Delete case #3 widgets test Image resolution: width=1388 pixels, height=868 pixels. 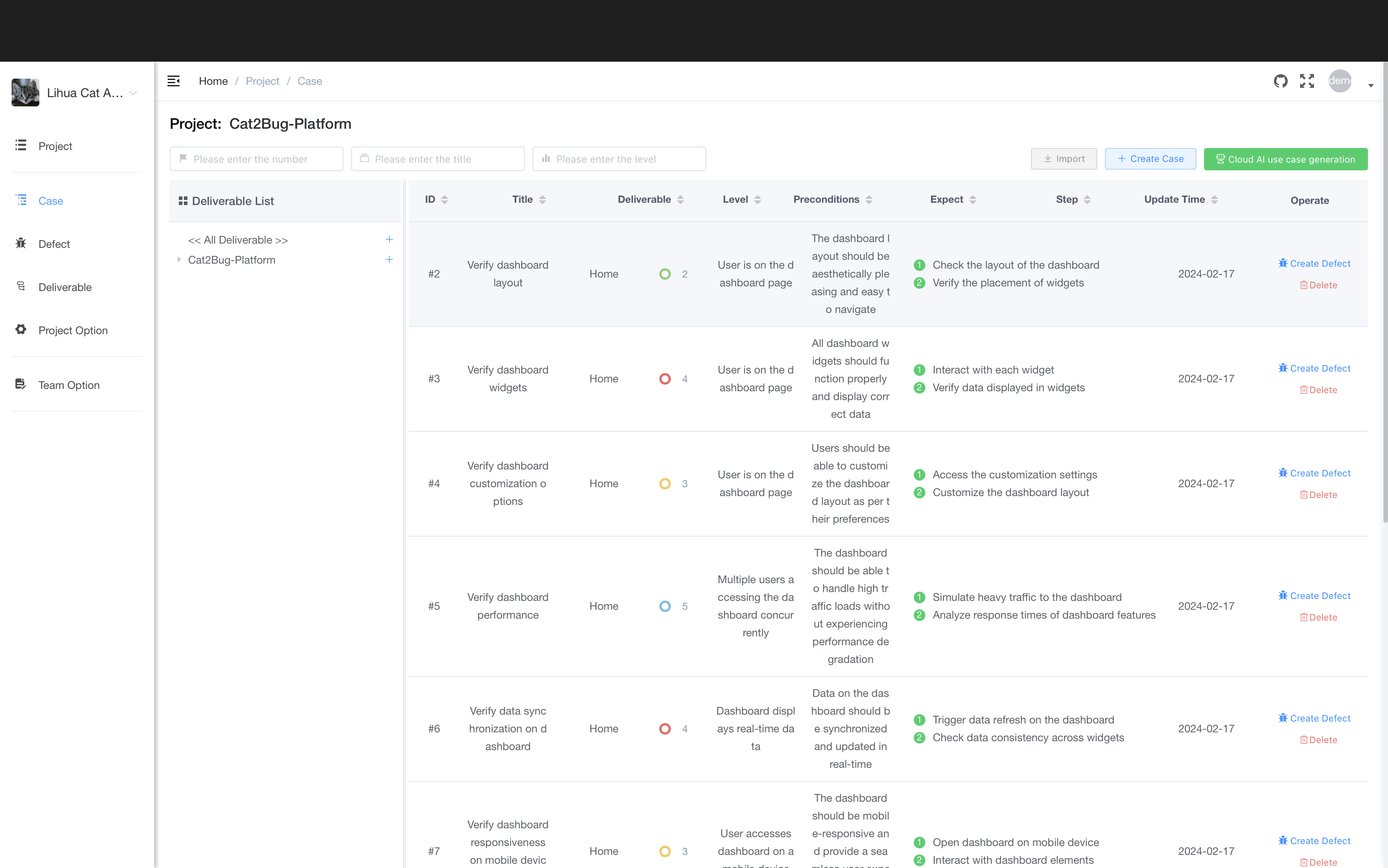(1319, 390)
